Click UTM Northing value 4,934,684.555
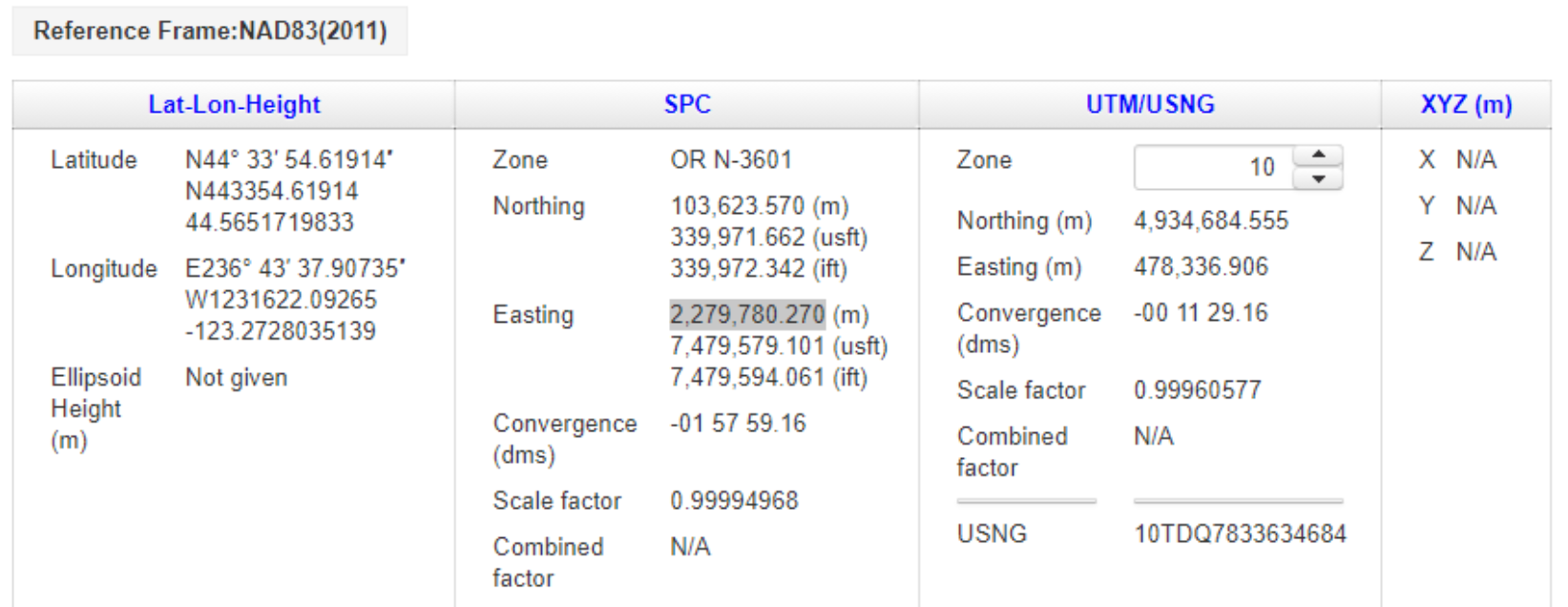Viewport: 1568px width, 607px height. coord(1210,220)
